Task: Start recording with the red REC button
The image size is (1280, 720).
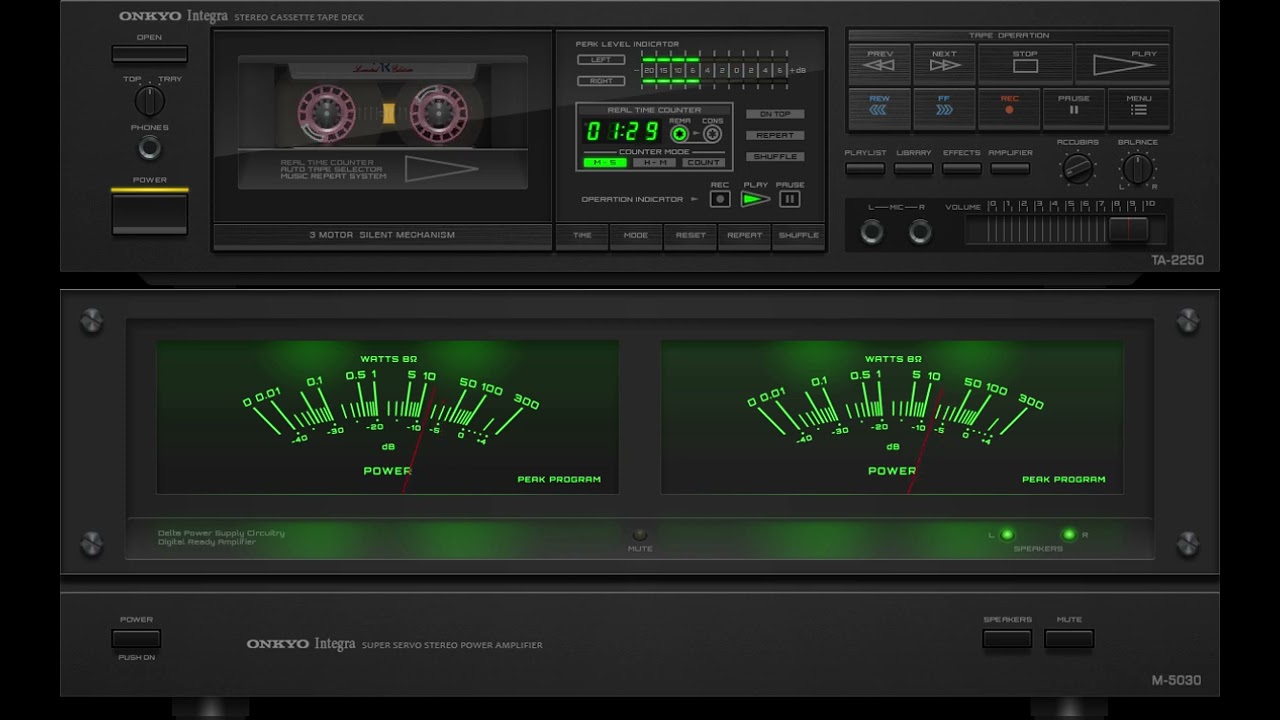Action: point(1009,108)
